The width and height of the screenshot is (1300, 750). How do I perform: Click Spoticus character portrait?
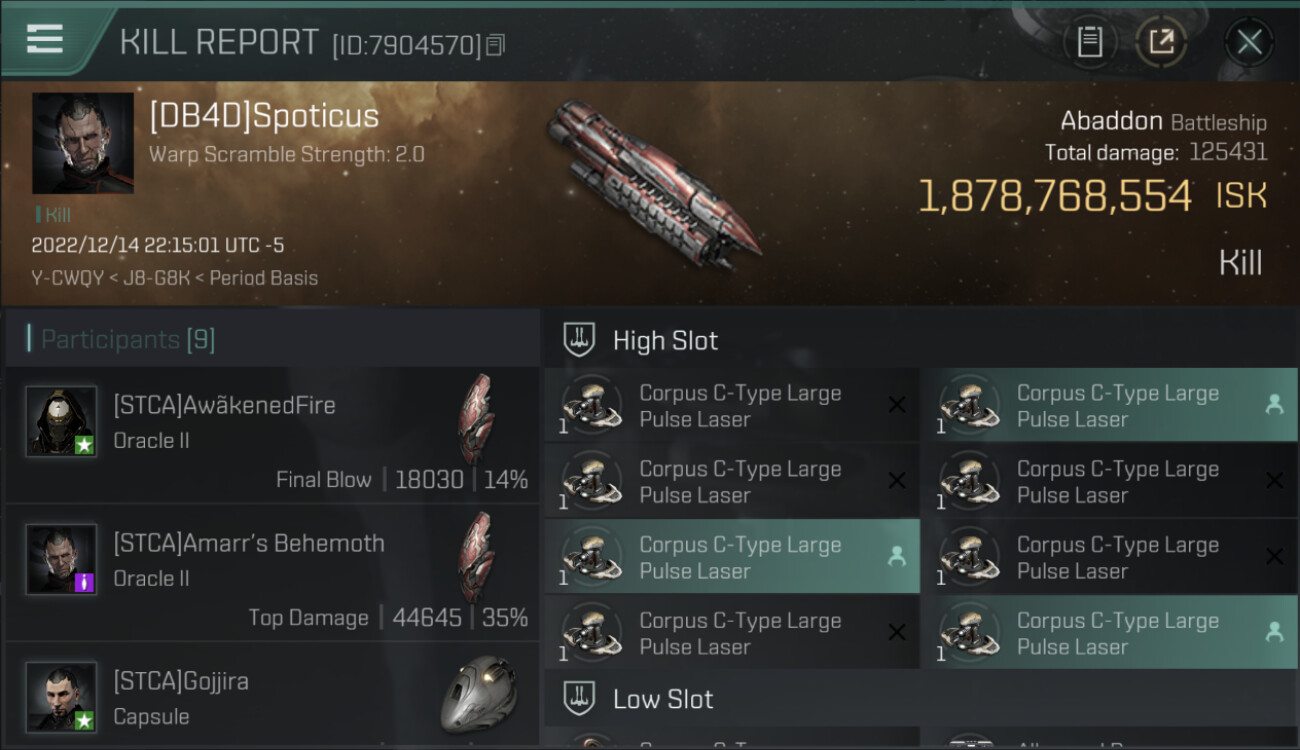[83, 143]
